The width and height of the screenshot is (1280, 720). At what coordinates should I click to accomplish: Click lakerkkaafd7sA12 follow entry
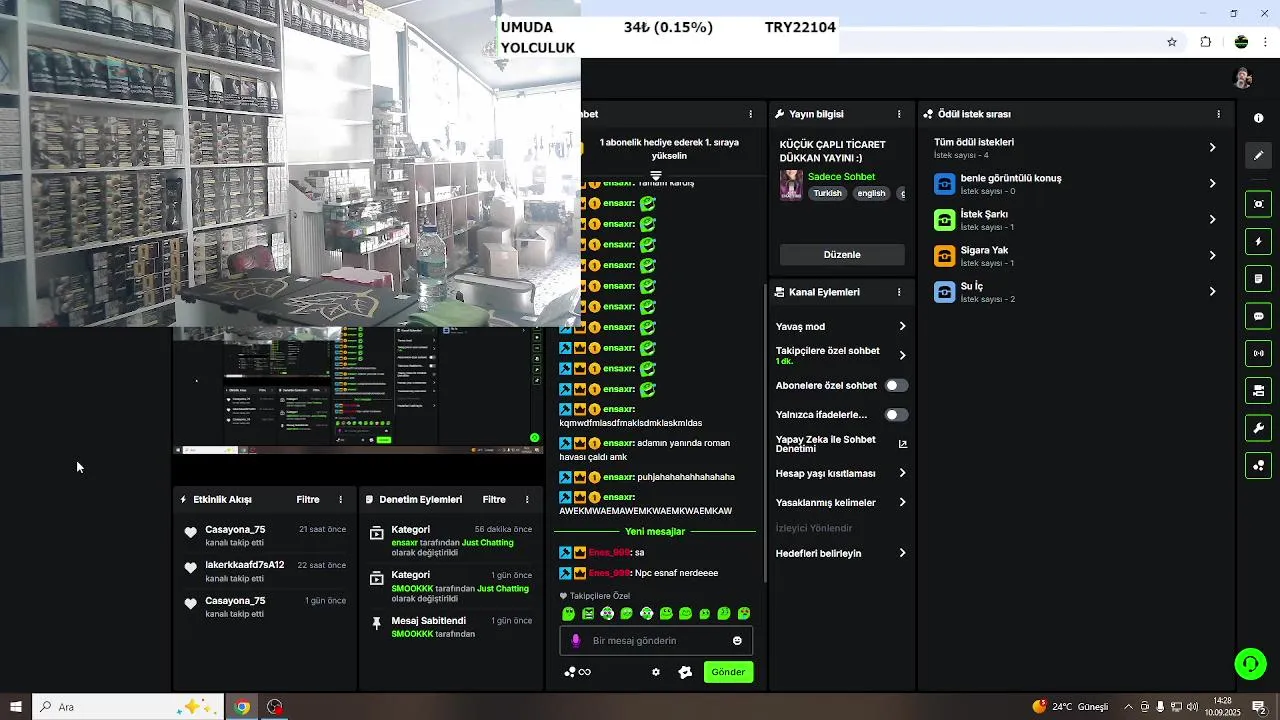pyautogui.click(x=264, y=571)
